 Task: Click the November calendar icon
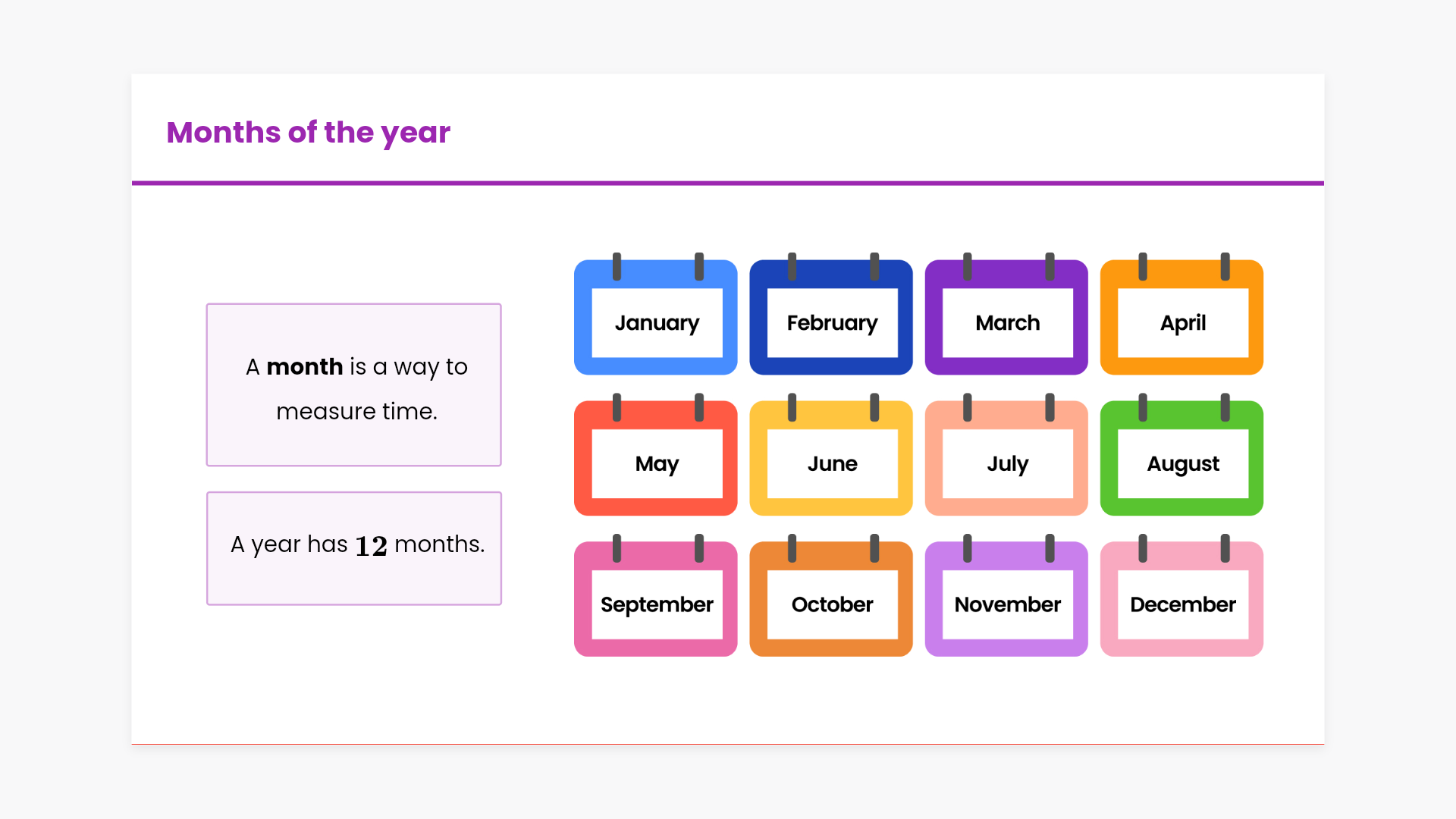pos(1006,599)
